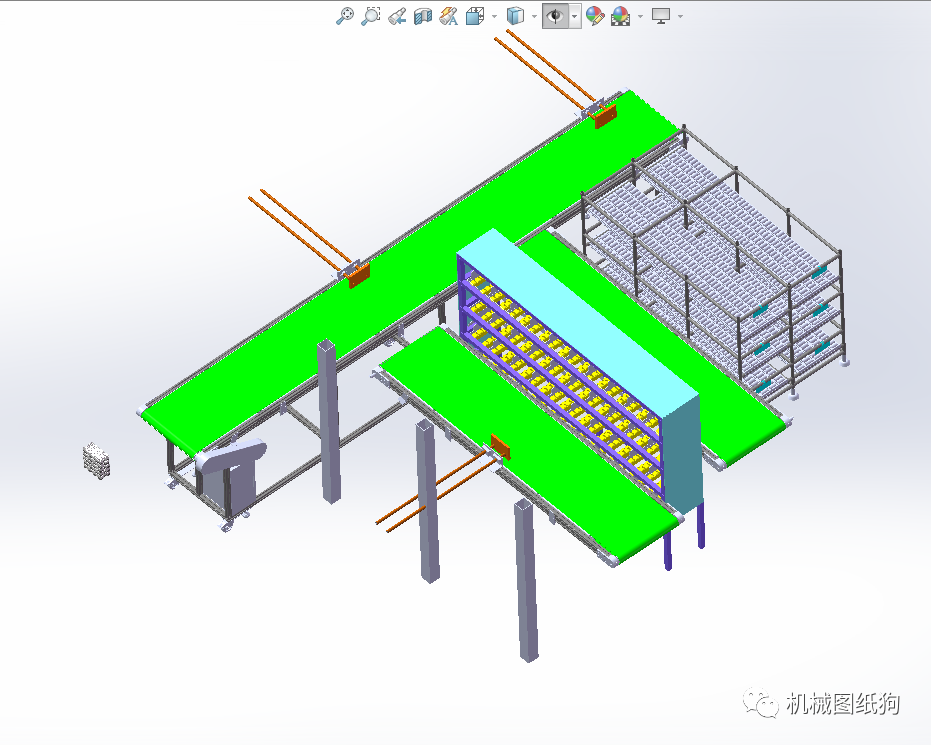Select the small white part stack at far left

tap(96, 460)
